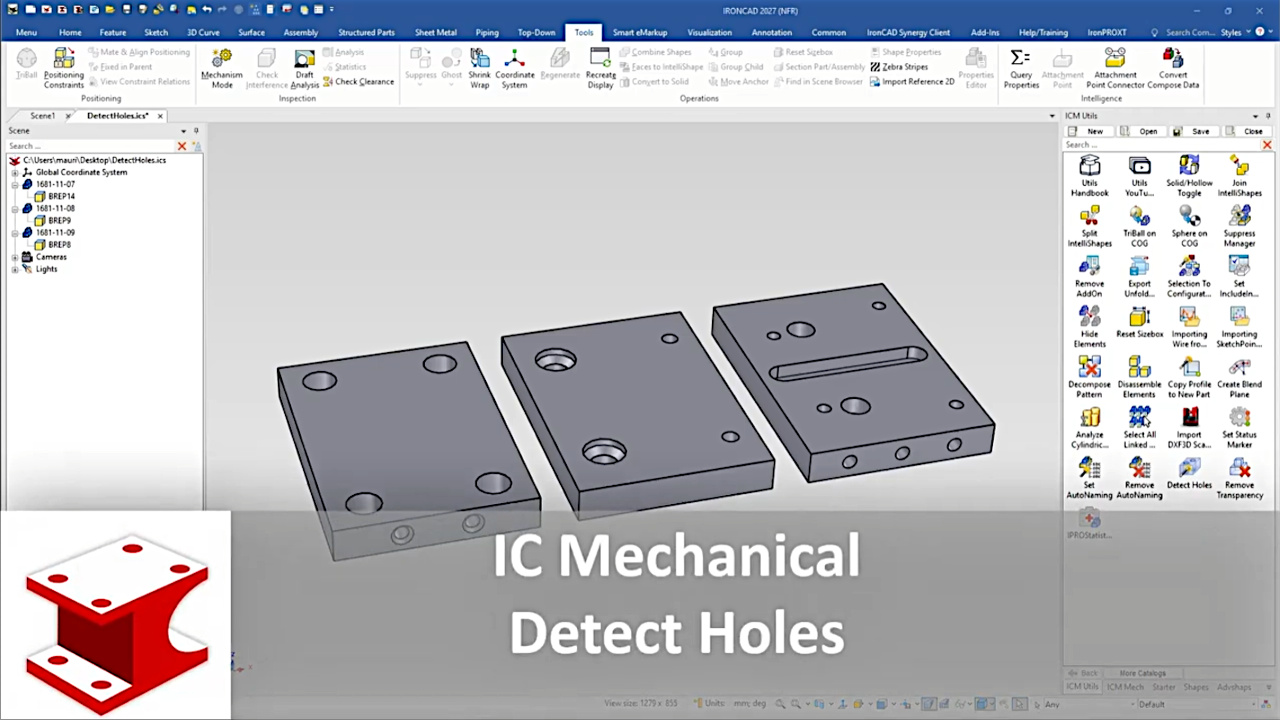1280x720 pixels.
Task: Expand the Global Coordinate System node
Action: pyautogui.click(x=15, y=172)
